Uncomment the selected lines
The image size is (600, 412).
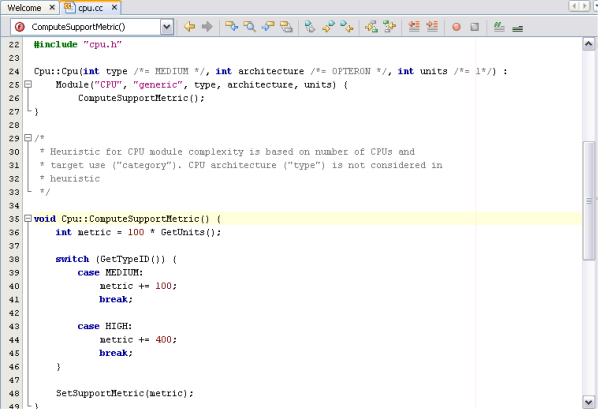pyautogui.click(x=517, y=28)
